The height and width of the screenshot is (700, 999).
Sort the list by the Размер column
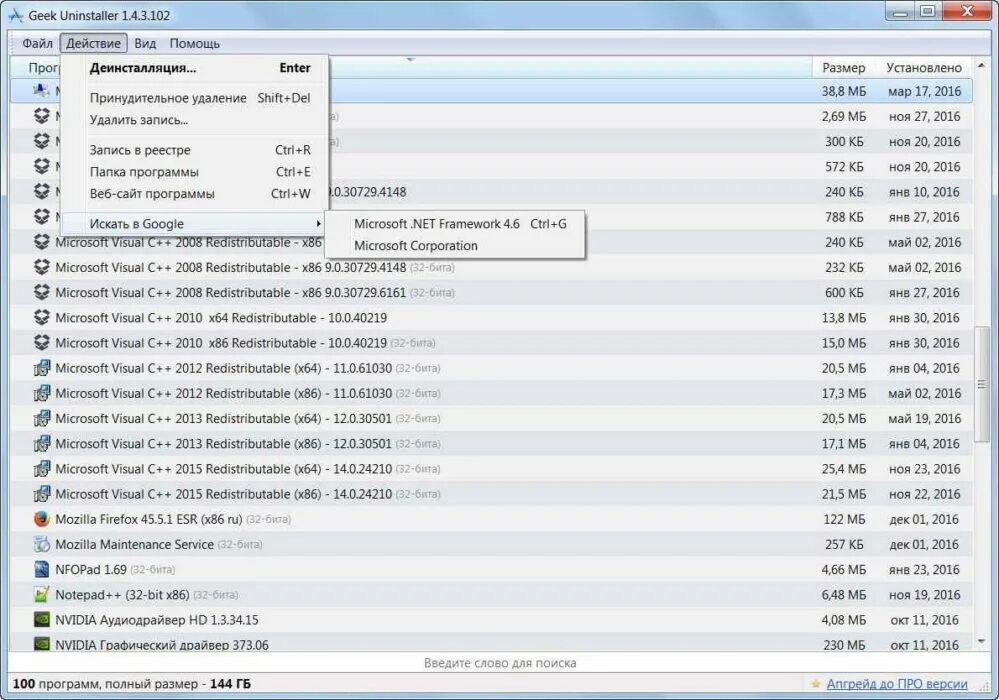[844, 68]
